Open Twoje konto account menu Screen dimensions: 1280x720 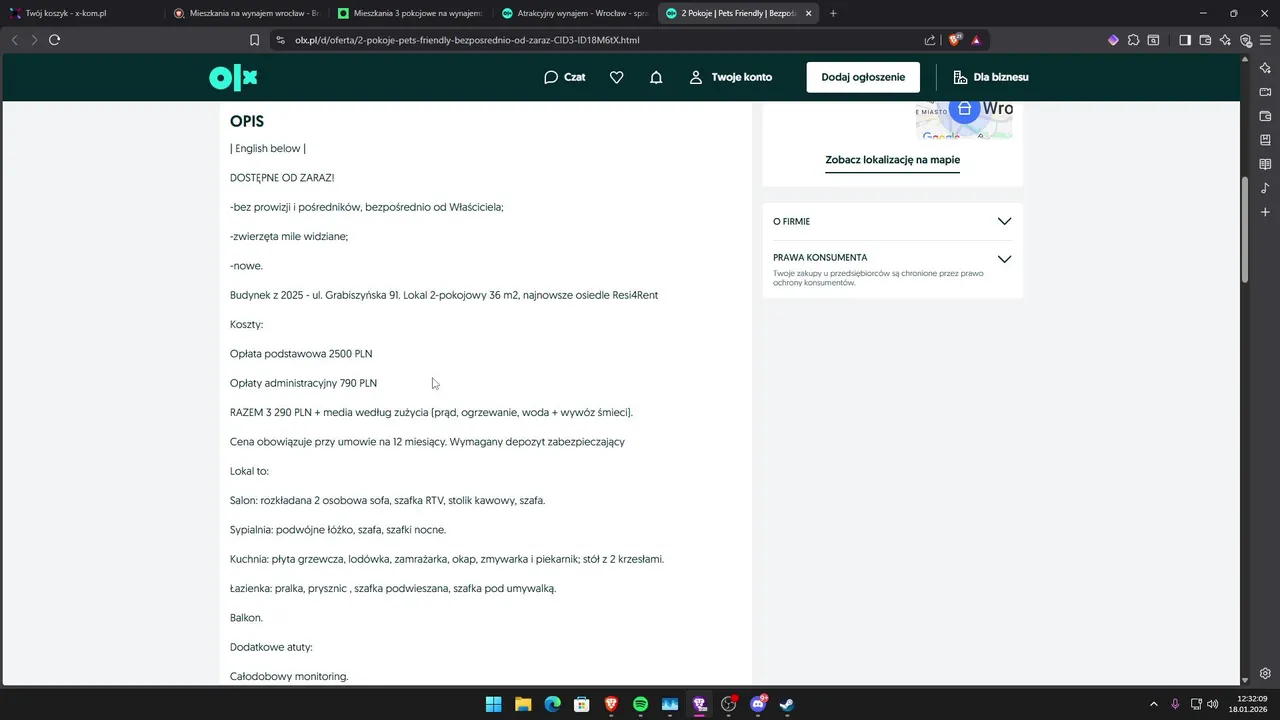pyautogui.click(x=731, y=77)
